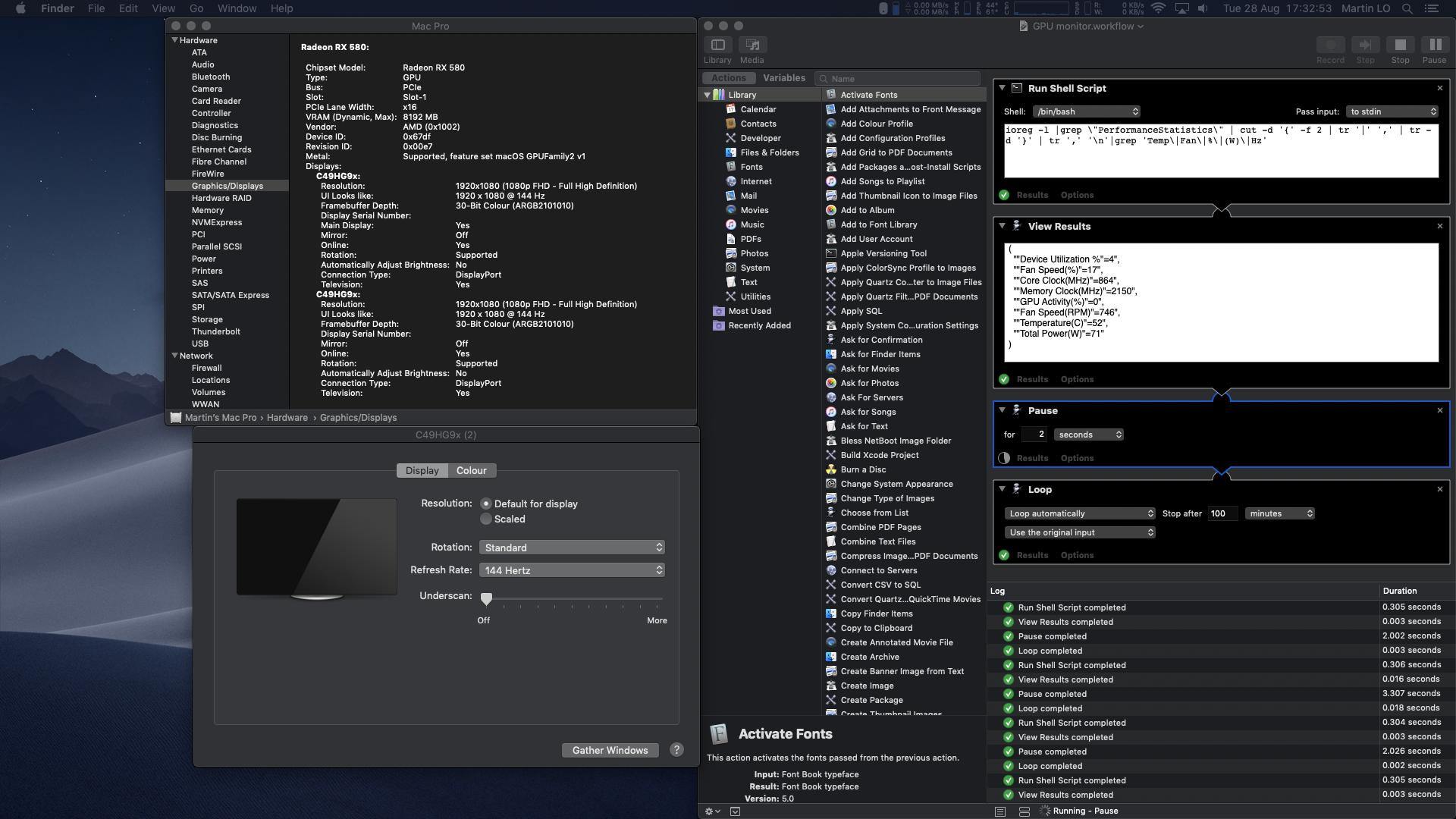Open the gear menu below action description
This screenshot has height=819, width=1456.
pyautogui.click(x=712, y=811)
